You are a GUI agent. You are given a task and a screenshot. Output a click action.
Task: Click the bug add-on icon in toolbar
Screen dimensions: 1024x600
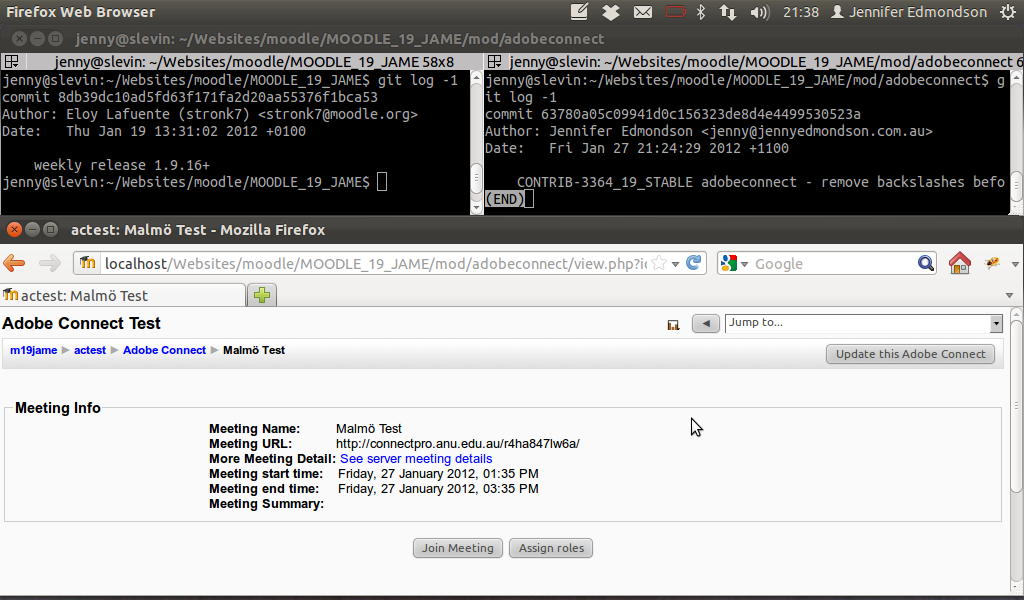(993, 263)
